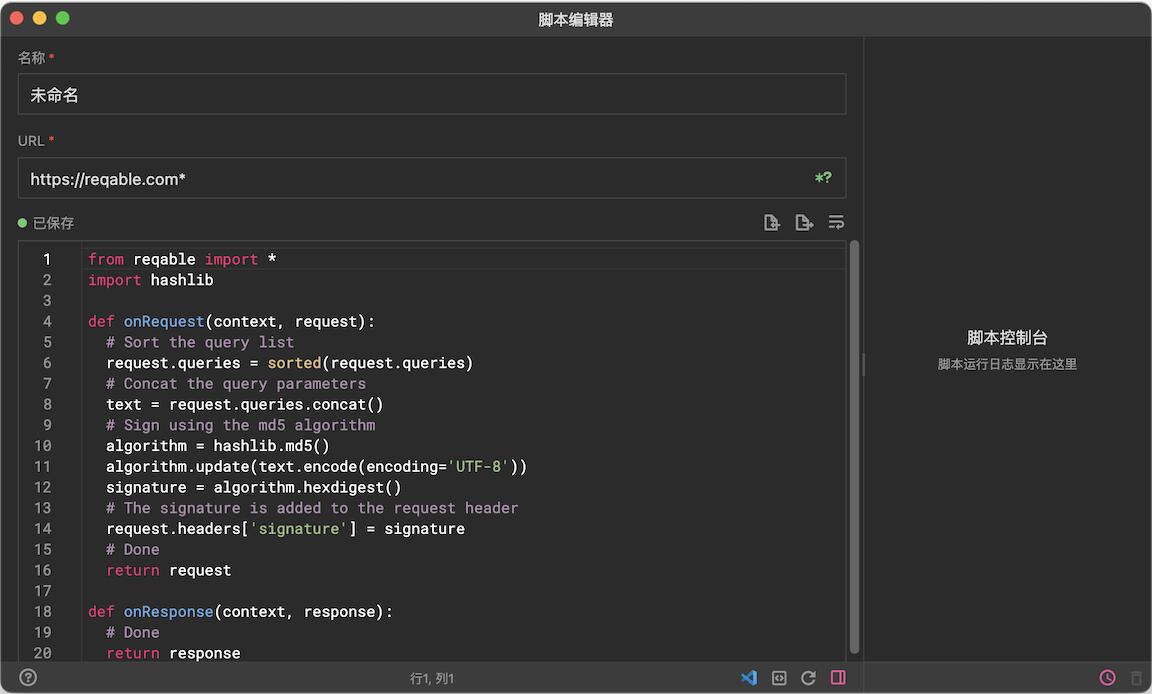Image resolution: width=1152 pixels, height=694 pixels.
Task: Open the script in Visual Studio Code
Action: pyautogui.click(x=748, y=678)
